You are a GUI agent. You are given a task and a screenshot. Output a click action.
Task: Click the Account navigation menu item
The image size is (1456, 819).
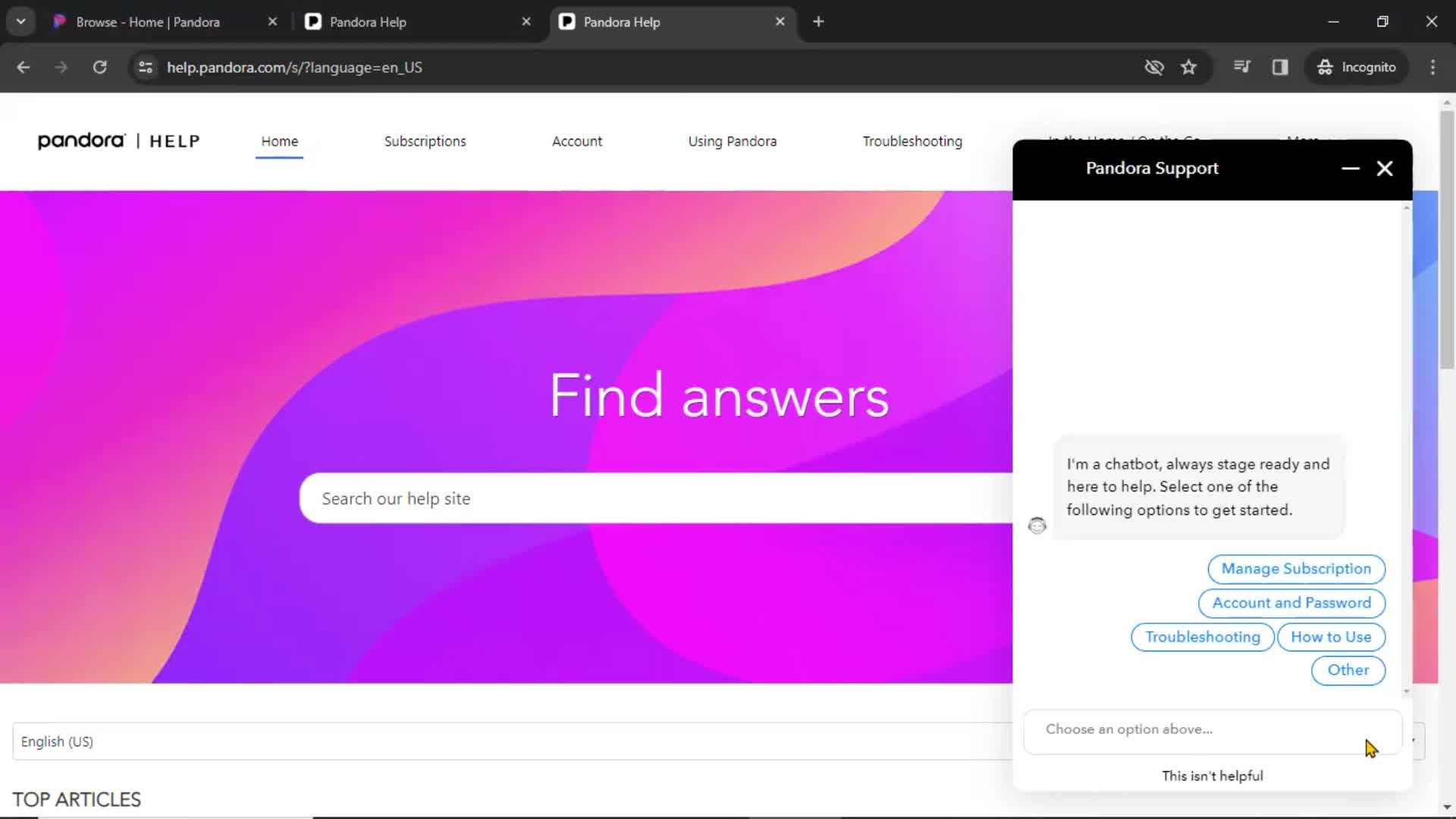pos(577,141)
